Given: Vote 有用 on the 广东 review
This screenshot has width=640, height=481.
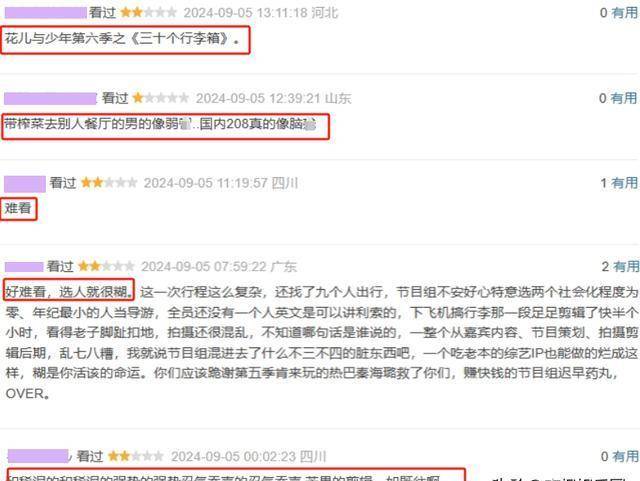Looking at the screenshot, I should (627, 266).
